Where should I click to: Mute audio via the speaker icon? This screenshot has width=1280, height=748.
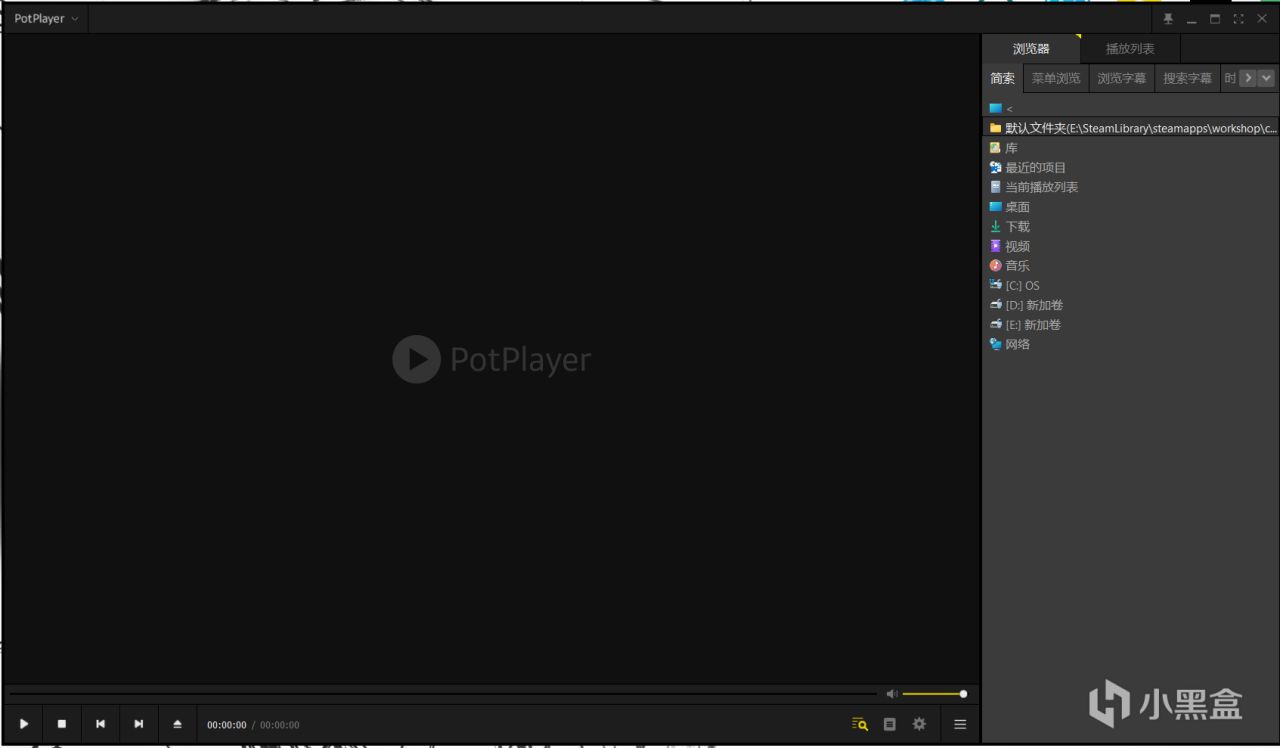pyautogui.click(x=892, y=694)
